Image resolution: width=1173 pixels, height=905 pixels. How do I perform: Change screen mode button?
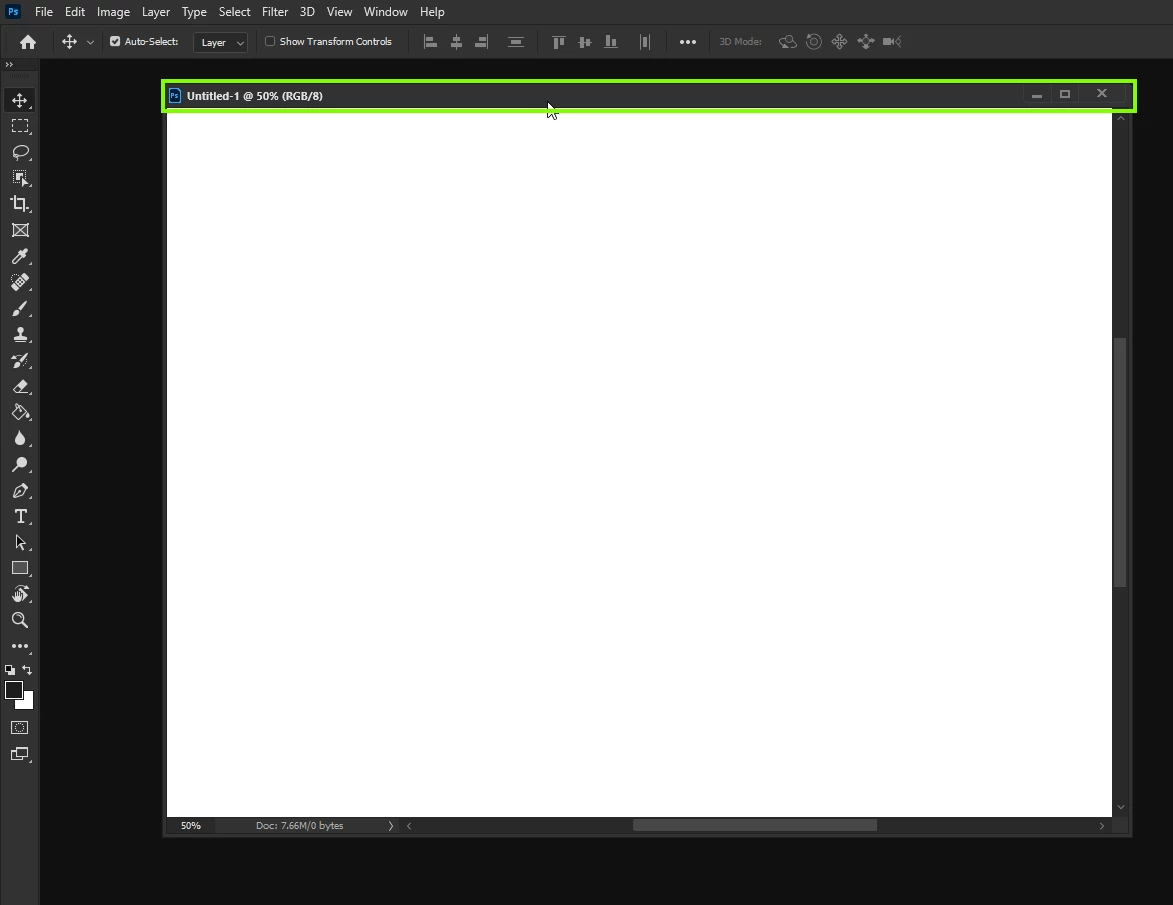point(20,754)
